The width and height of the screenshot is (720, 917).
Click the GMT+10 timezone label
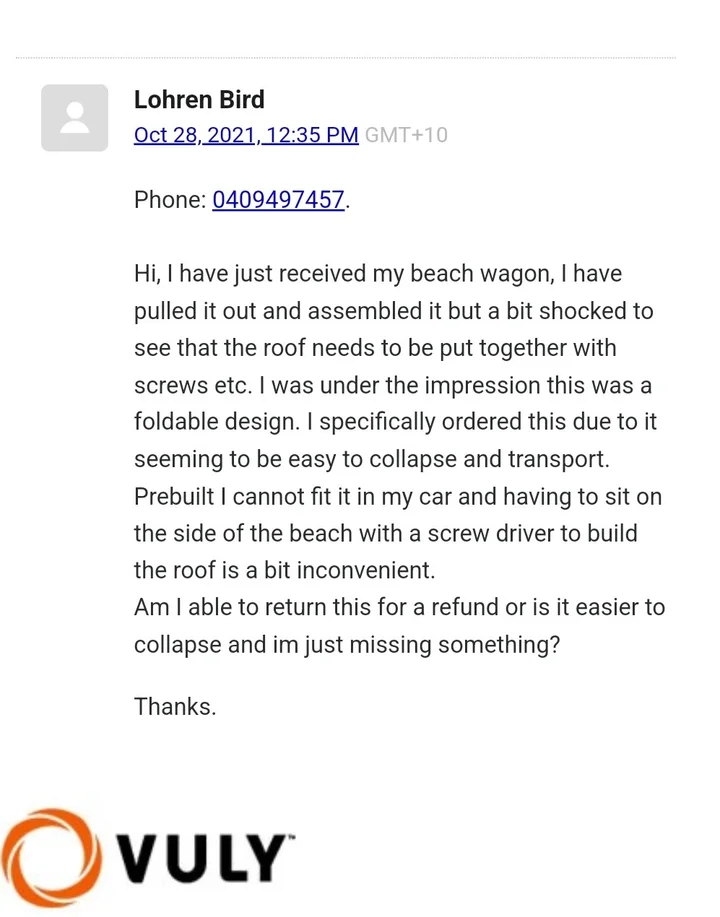[x=405, y=135]
